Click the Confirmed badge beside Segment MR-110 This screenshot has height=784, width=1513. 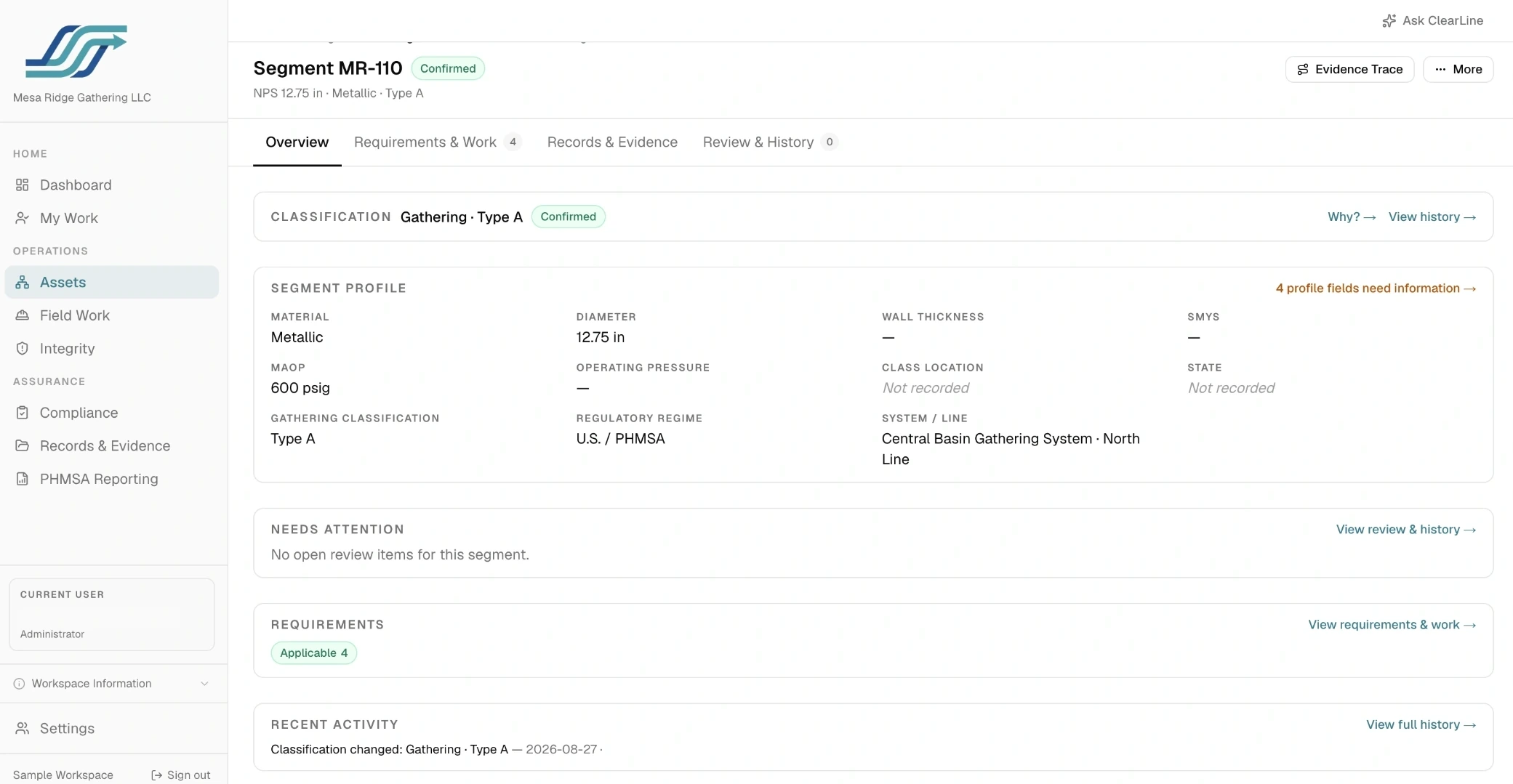(x=448, y=68)
